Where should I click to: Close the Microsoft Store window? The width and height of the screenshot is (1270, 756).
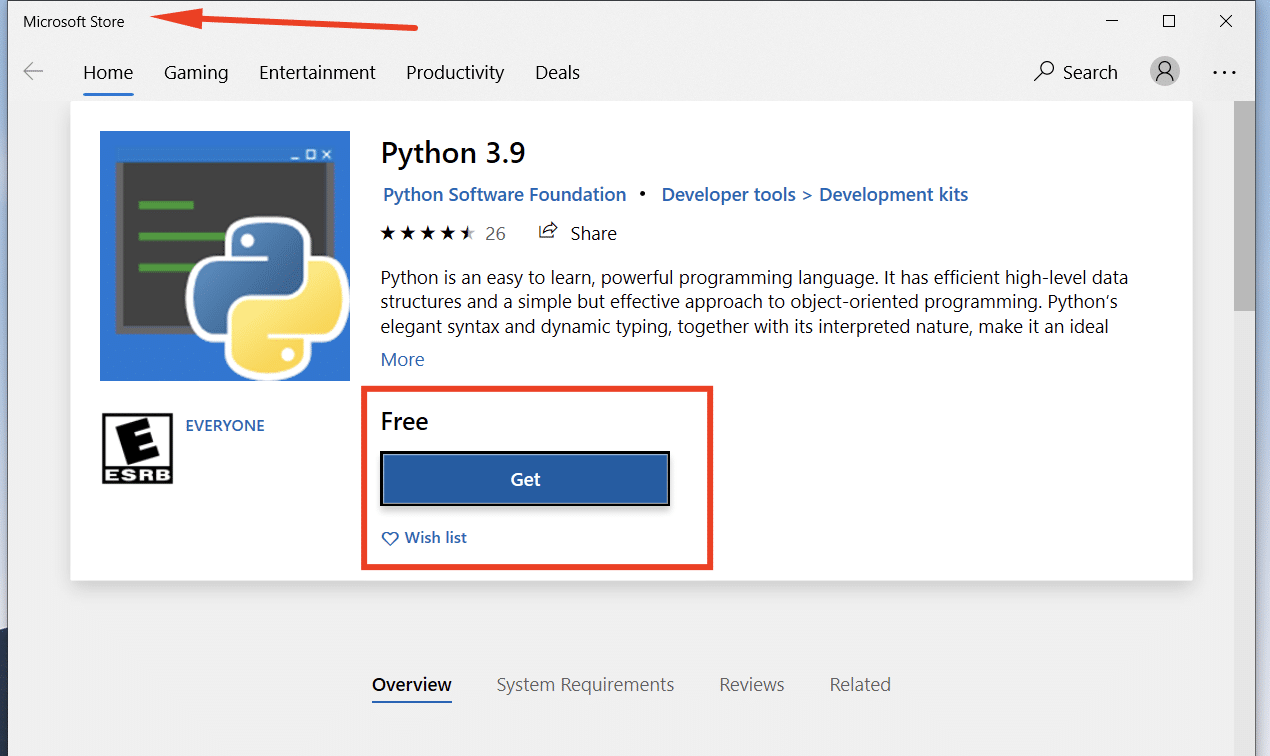pyautogui.click(x=1226, y=21)
